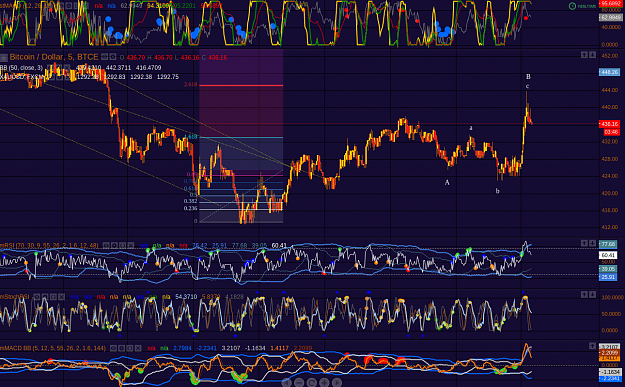
Task: Click the 448.26 blue price label
Action: 609,72
